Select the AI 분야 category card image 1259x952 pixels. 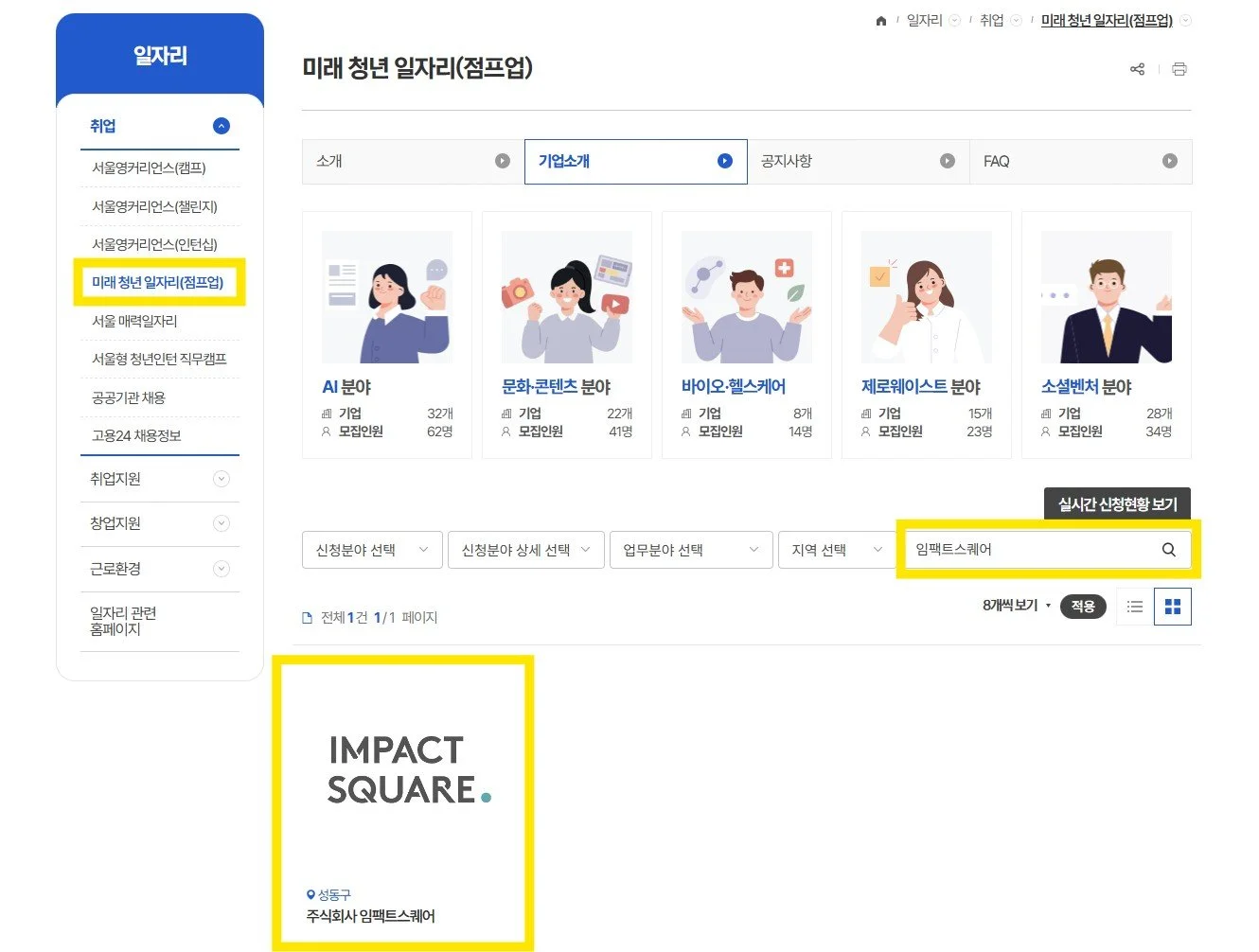click(387, 297)
